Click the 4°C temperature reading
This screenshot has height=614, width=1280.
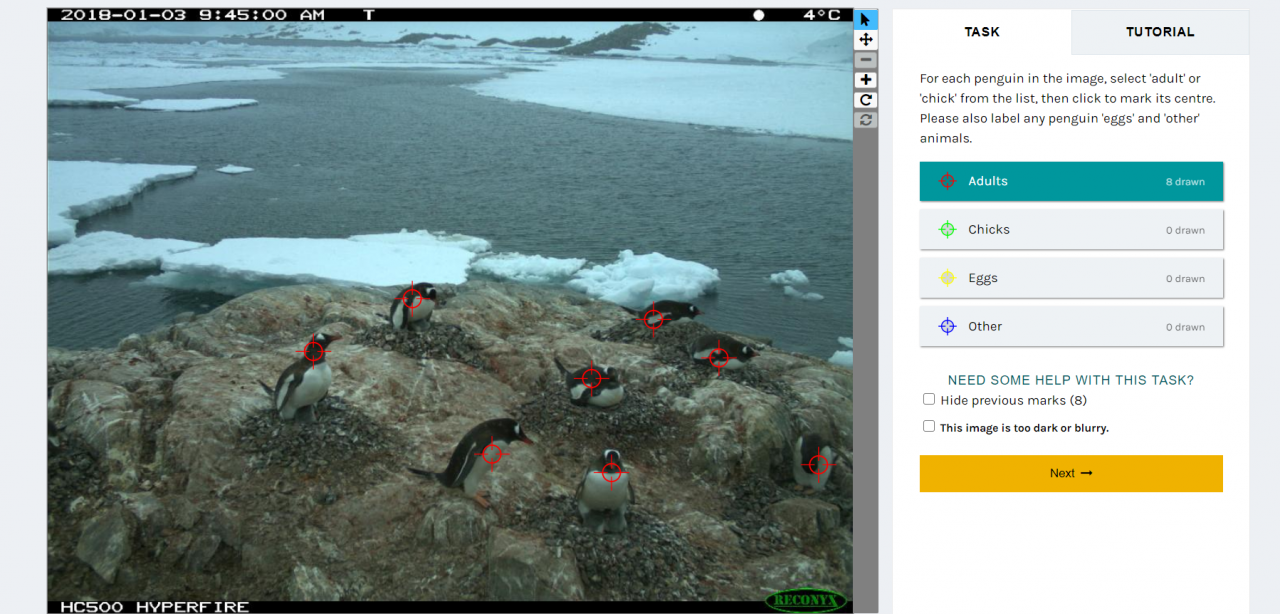coord(822,15)
